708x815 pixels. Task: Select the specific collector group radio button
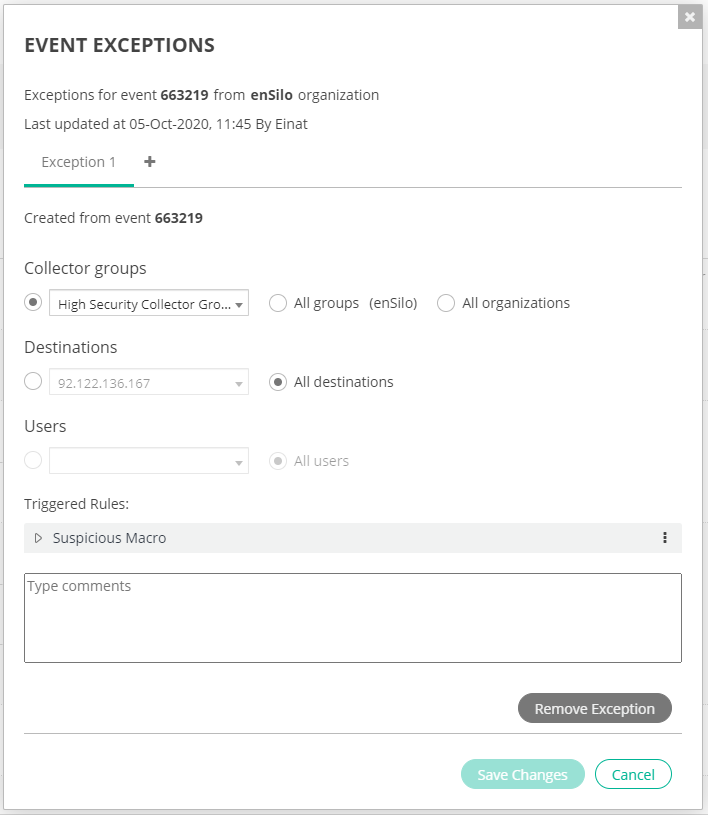tap(34, 302)
